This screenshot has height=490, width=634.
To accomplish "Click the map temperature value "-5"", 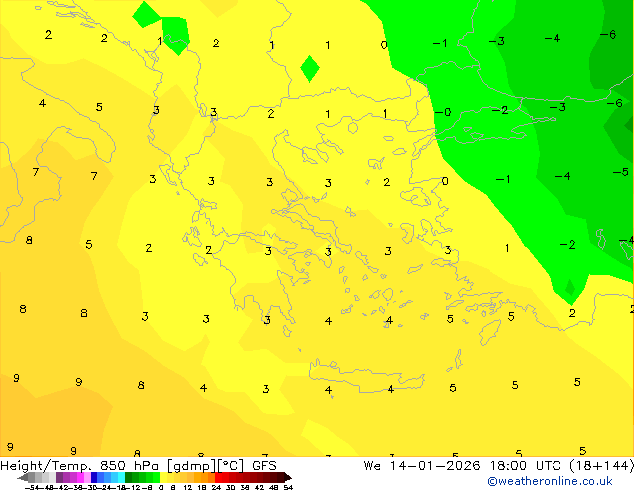I will 621,172.
